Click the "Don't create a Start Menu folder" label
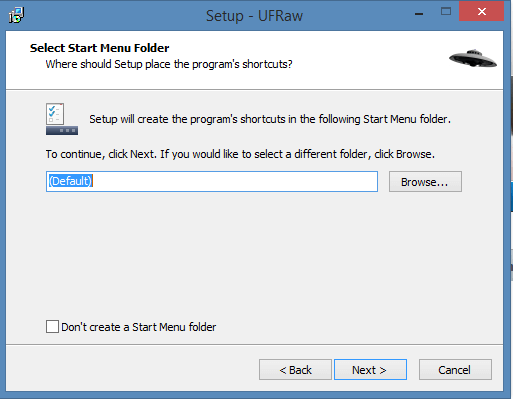This screenshot has height=399, width=513. pyautogui.click(x=139, y=327)
